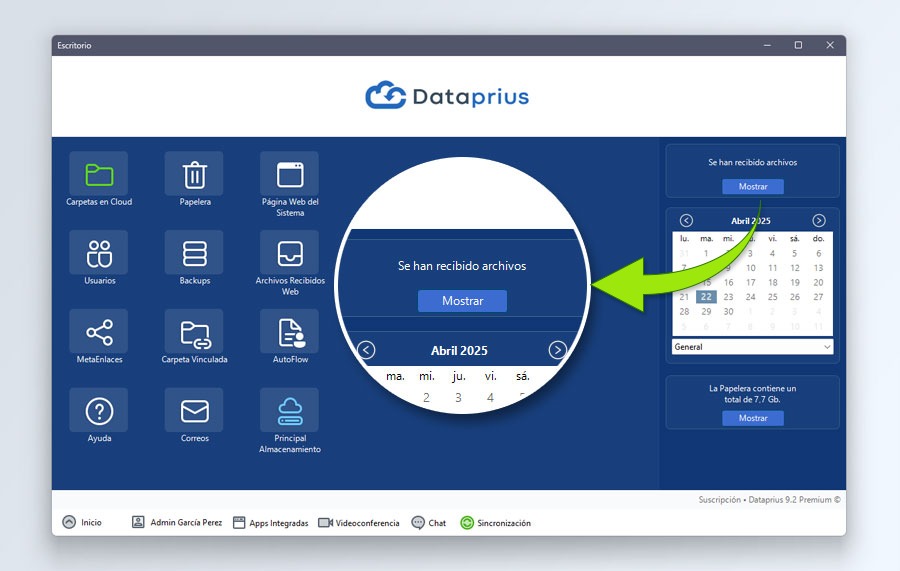Close the Escritorio window
The height and width of the screenshot is (571, 900).
pos(830,45)
